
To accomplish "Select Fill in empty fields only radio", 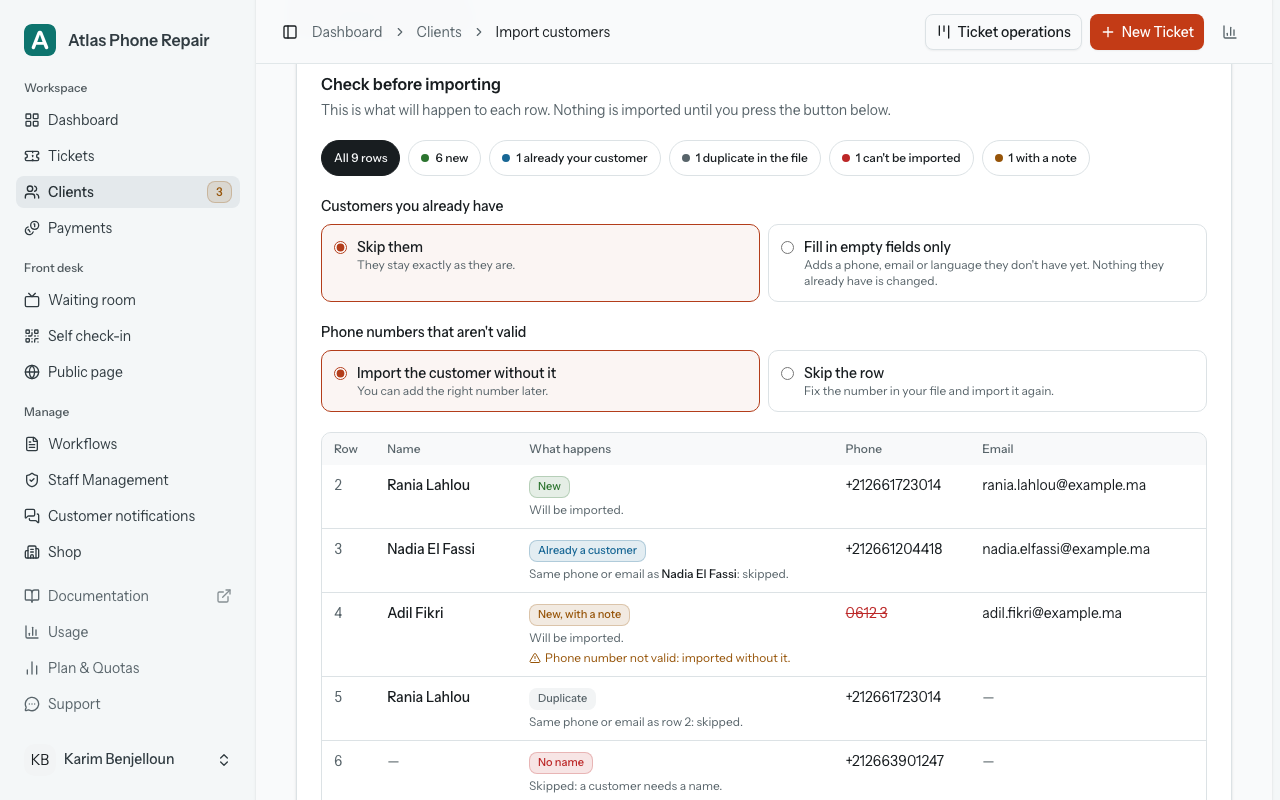I will (788, 247).
